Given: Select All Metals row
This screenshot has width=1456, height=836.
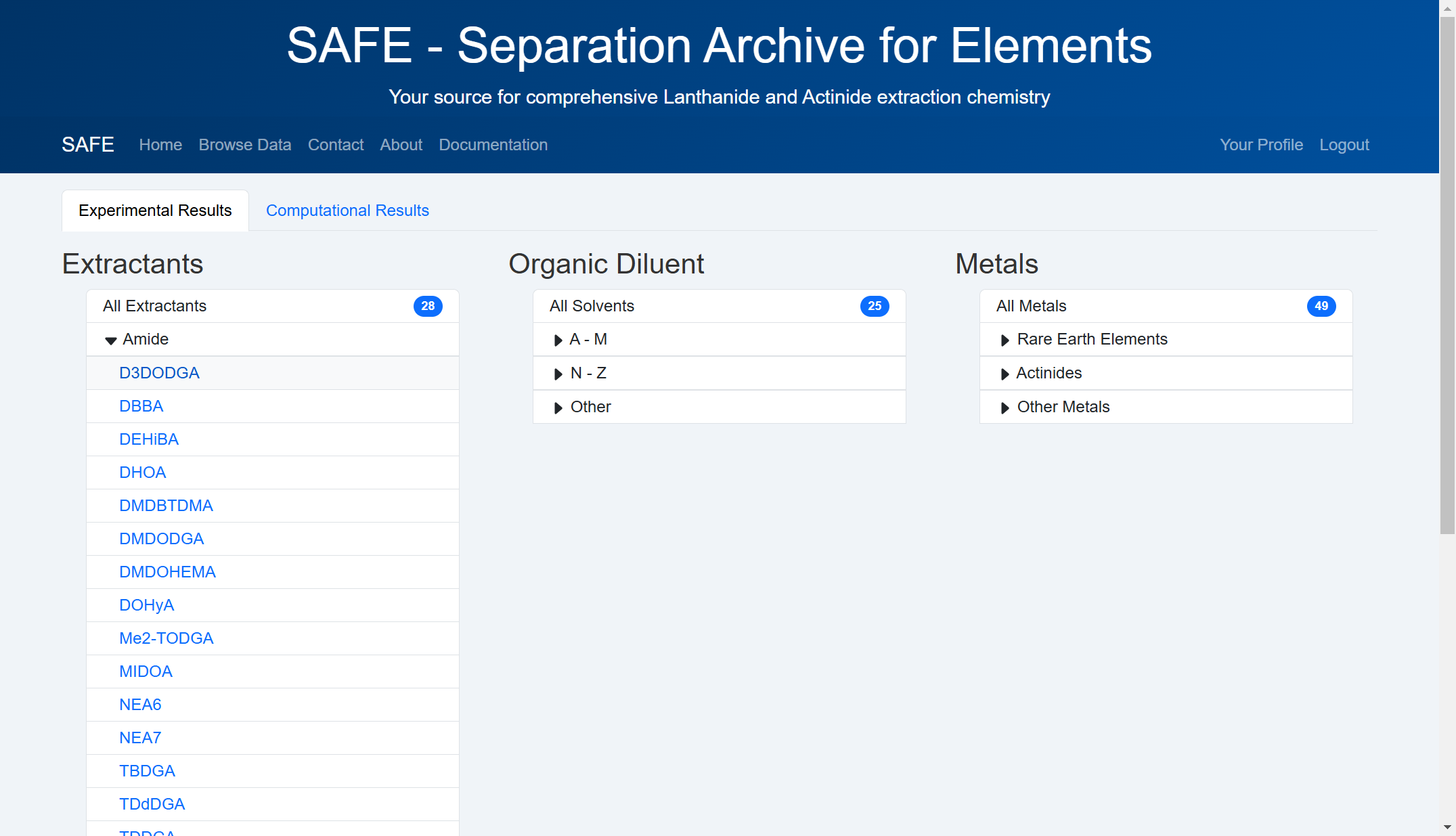Looking at the screenshot, I should tap(1166, 306).
